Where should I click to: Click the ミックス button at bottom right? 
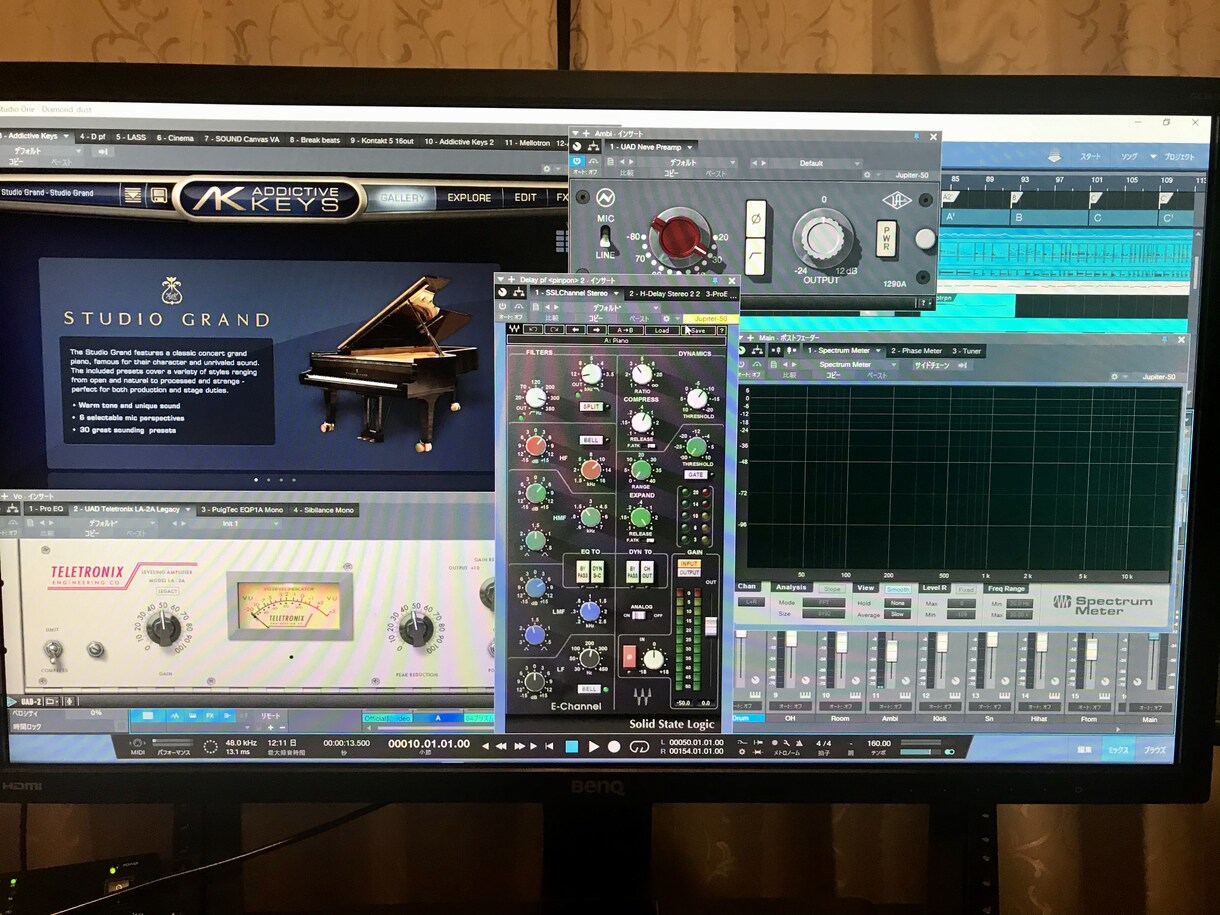(x=1116, y=749)
